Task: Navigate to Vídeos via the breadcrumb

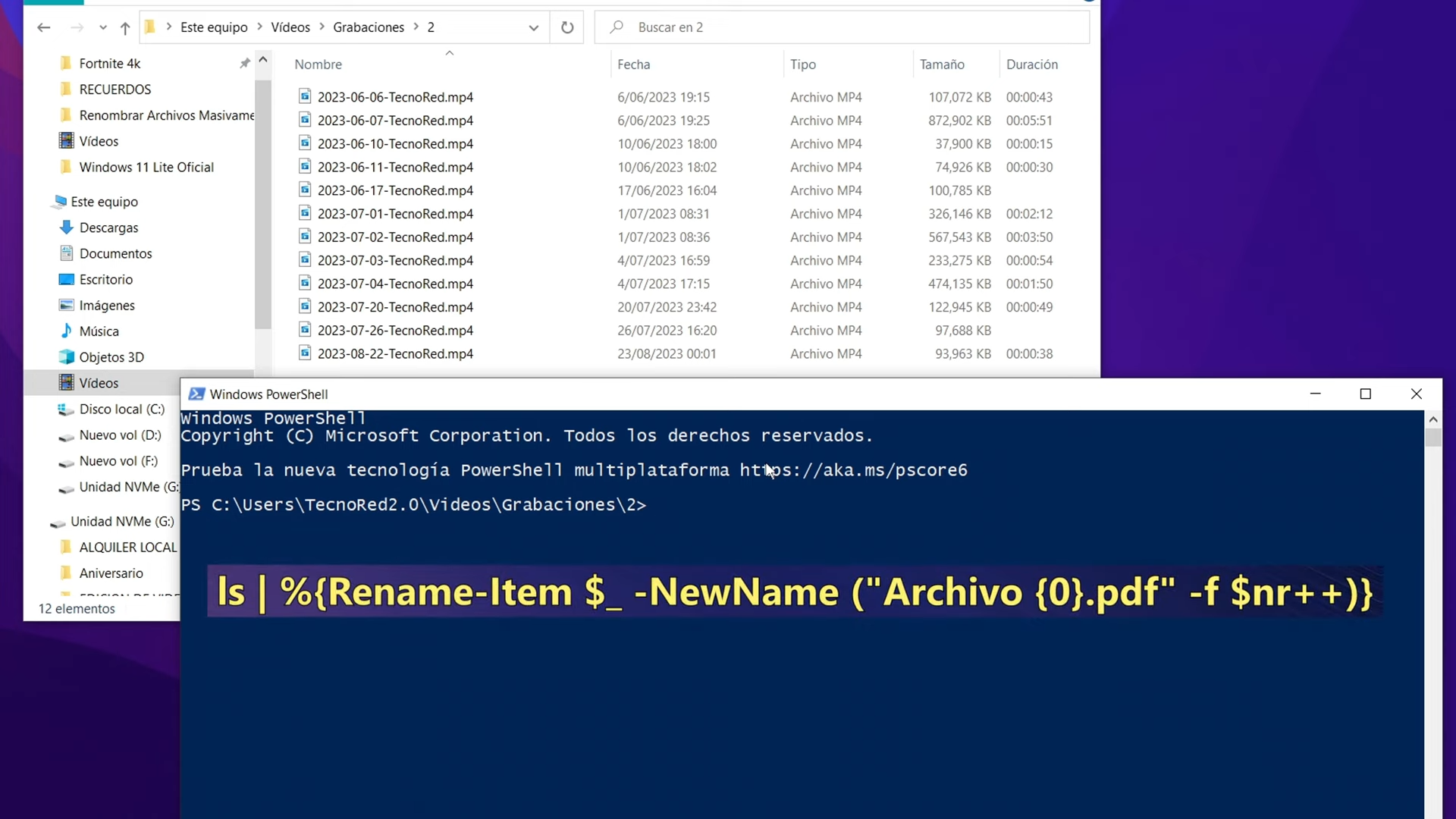Action: [x=289, y=26]
